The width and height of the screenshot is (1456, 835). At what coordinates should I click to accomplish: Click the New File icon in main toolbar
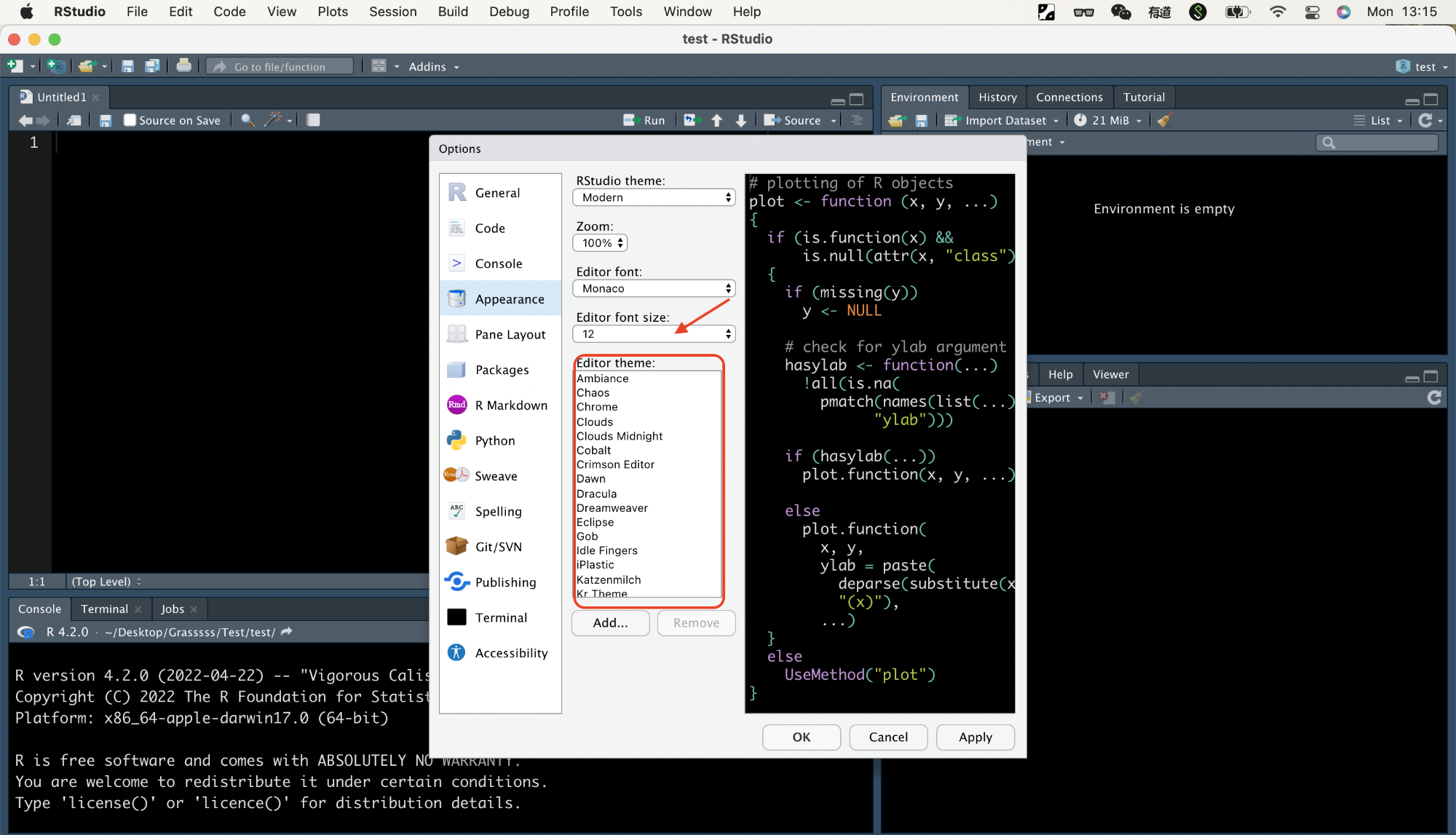pyautogui.click(x=15, y=66)
